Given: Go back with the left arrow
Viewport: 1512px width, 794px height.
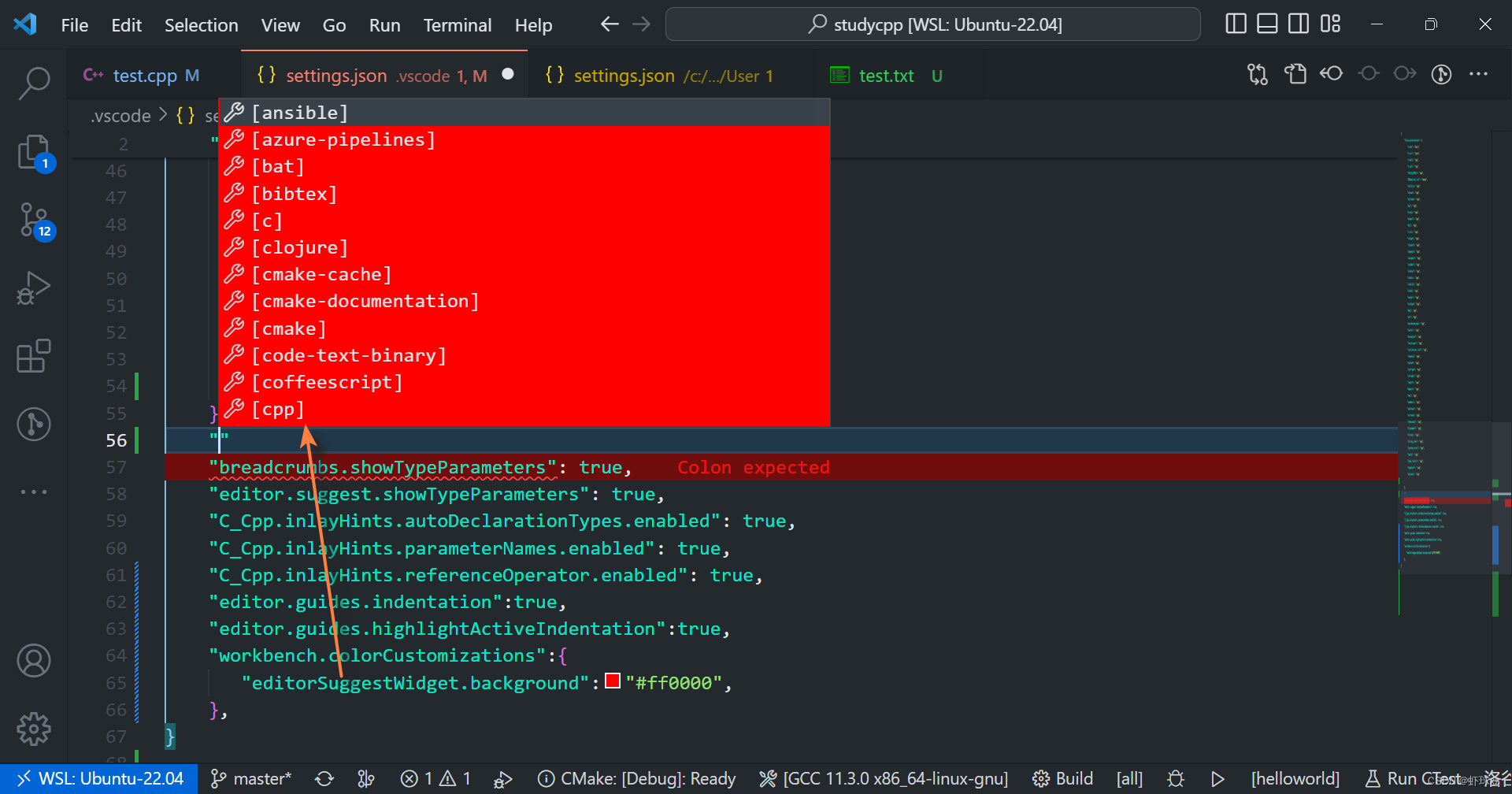Looking at the screenshot, I should [610, 24].
